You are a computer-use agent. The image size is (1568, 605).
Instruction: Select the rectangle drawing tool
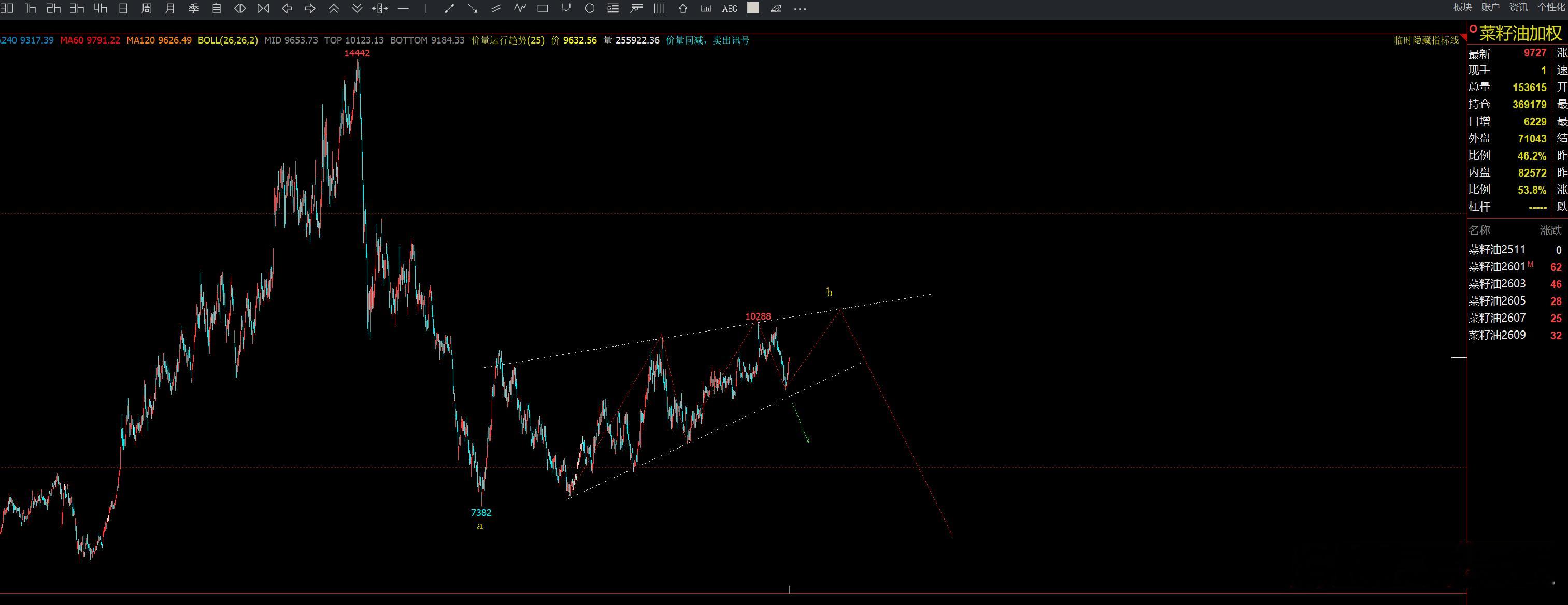543,8
